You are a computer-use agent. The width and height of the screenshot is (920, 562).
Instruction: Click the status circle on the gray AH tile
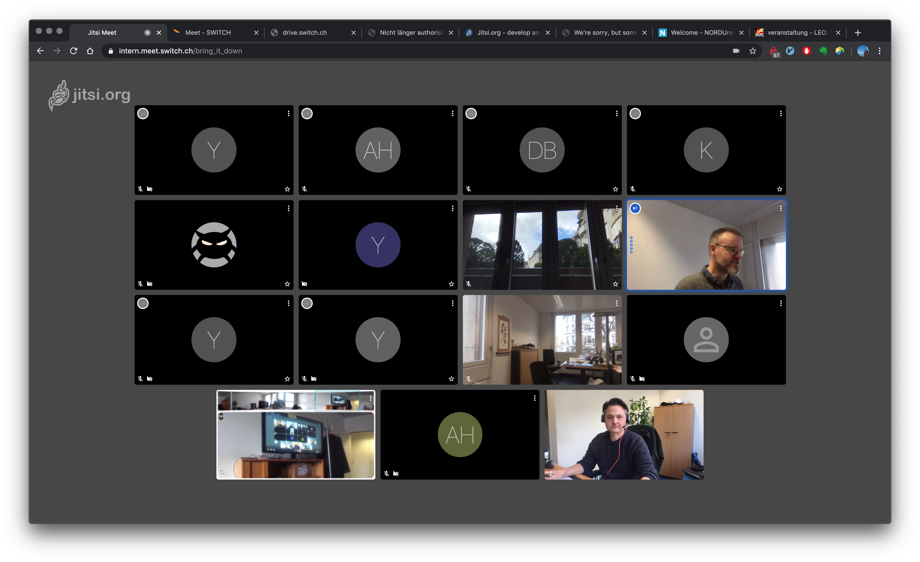click(x=307, y=114)
